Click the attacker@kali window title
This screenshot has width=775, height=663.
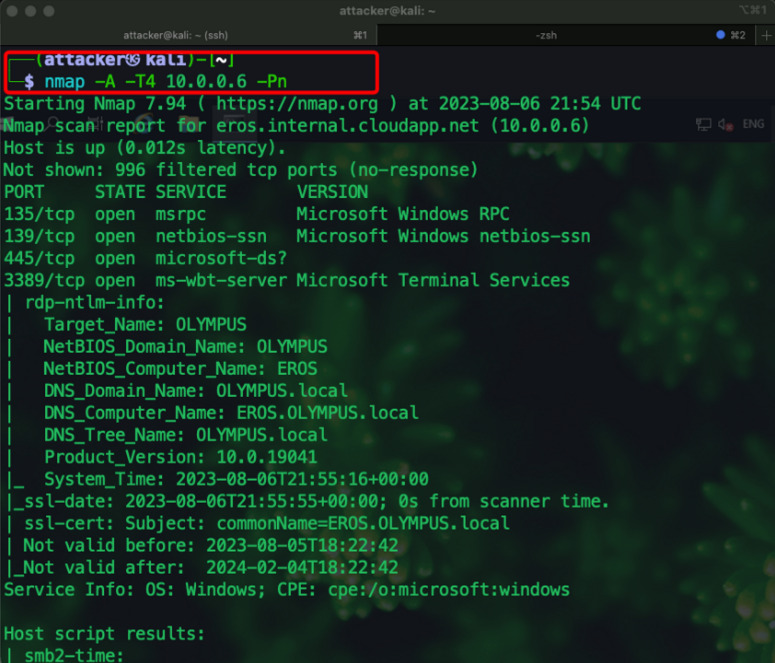point(387,10)
